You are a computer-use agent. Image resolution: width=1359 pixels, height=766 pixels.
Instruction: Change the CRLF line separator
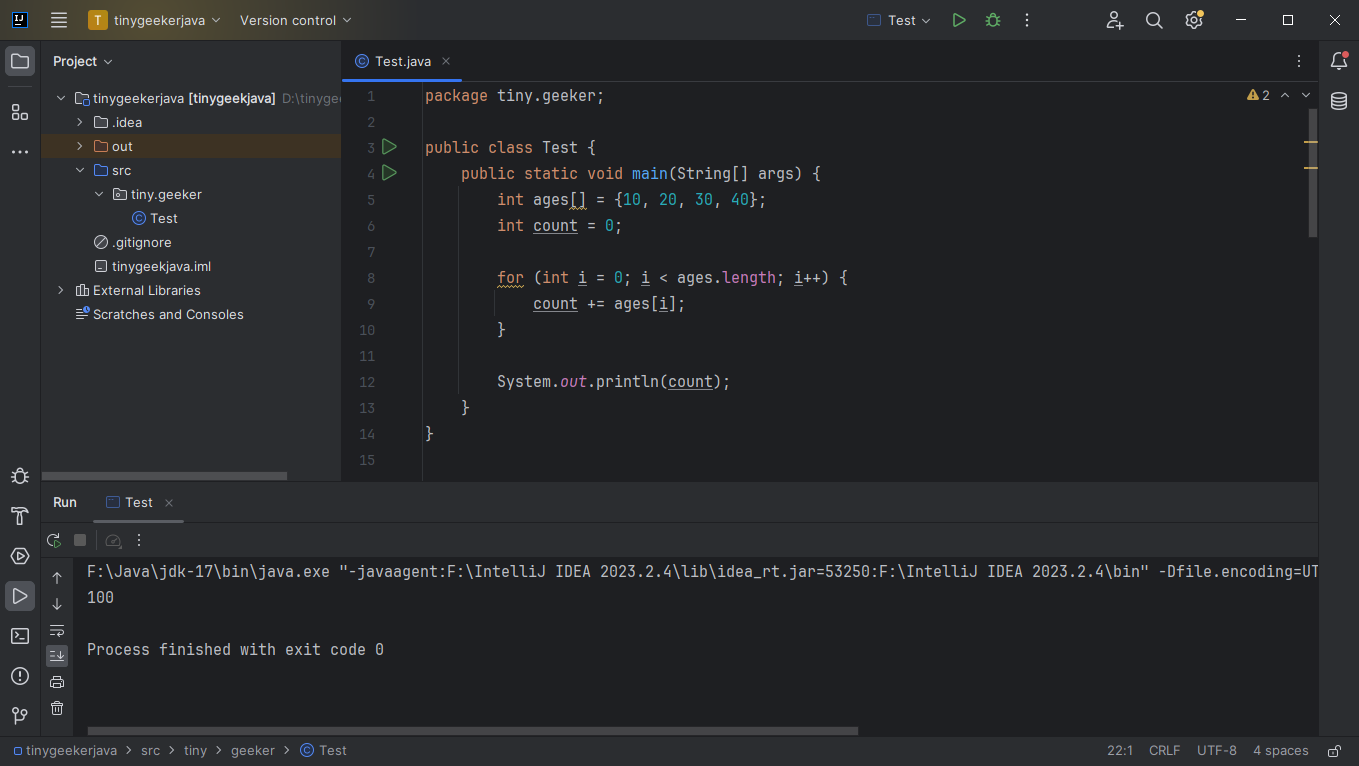[x=1165, y=750]
